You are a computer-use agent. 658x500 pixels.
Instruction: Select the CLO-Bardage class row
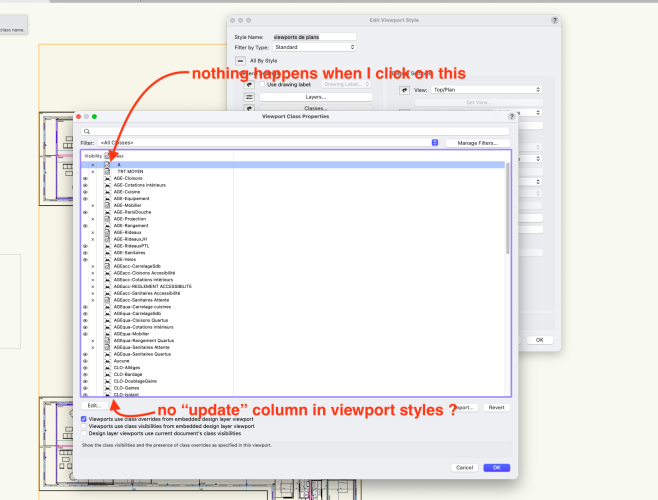point(127,374)
